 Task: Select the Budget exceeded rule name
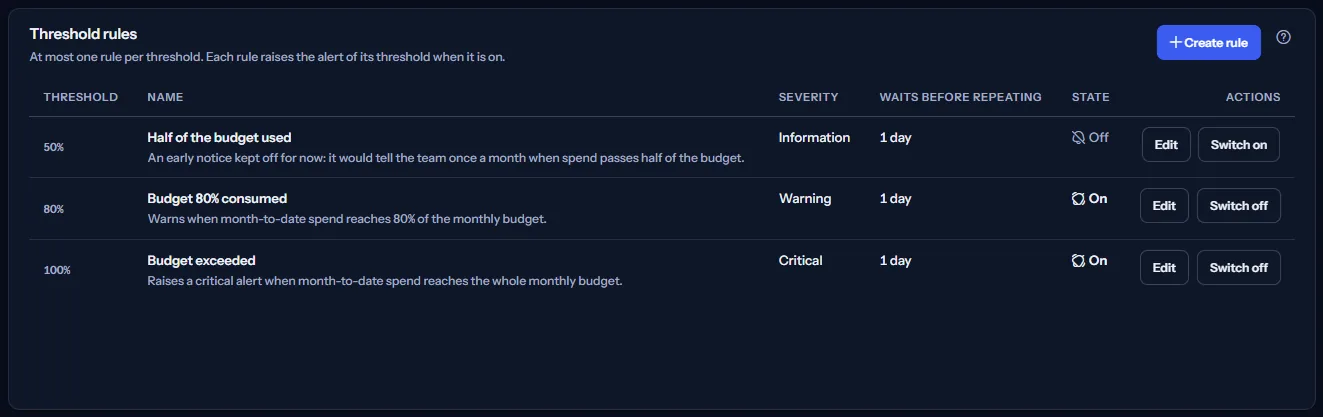pyautogui.click(x=201, y=260)
